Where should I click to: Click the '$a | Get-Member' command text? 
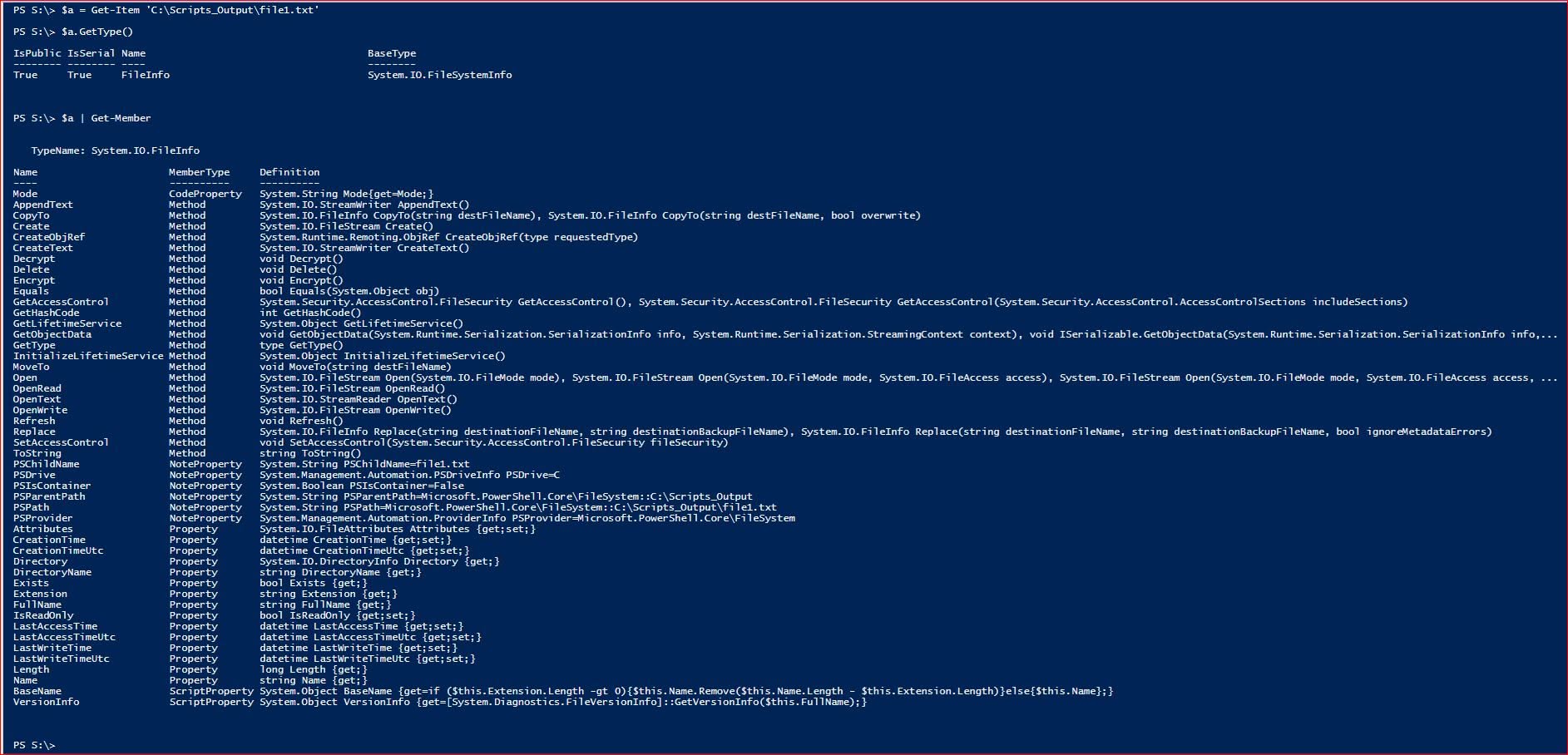point(106,118)
